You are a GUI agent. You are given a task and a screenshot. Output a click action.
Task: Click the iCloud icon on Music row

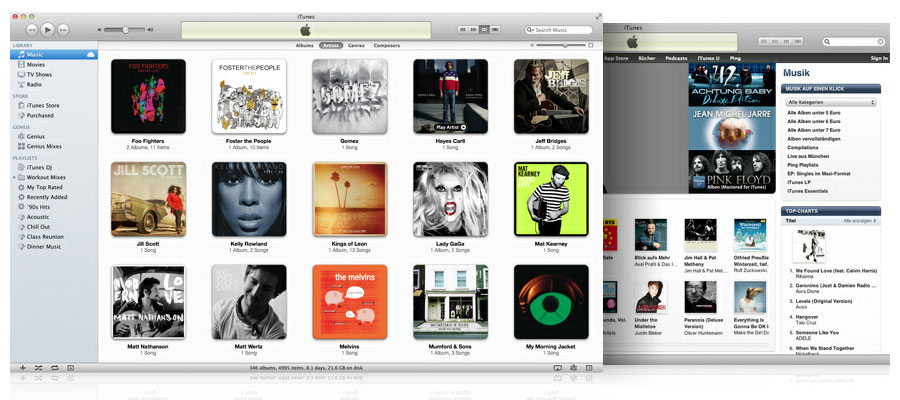pyautogui.click(x=90, y=55)
